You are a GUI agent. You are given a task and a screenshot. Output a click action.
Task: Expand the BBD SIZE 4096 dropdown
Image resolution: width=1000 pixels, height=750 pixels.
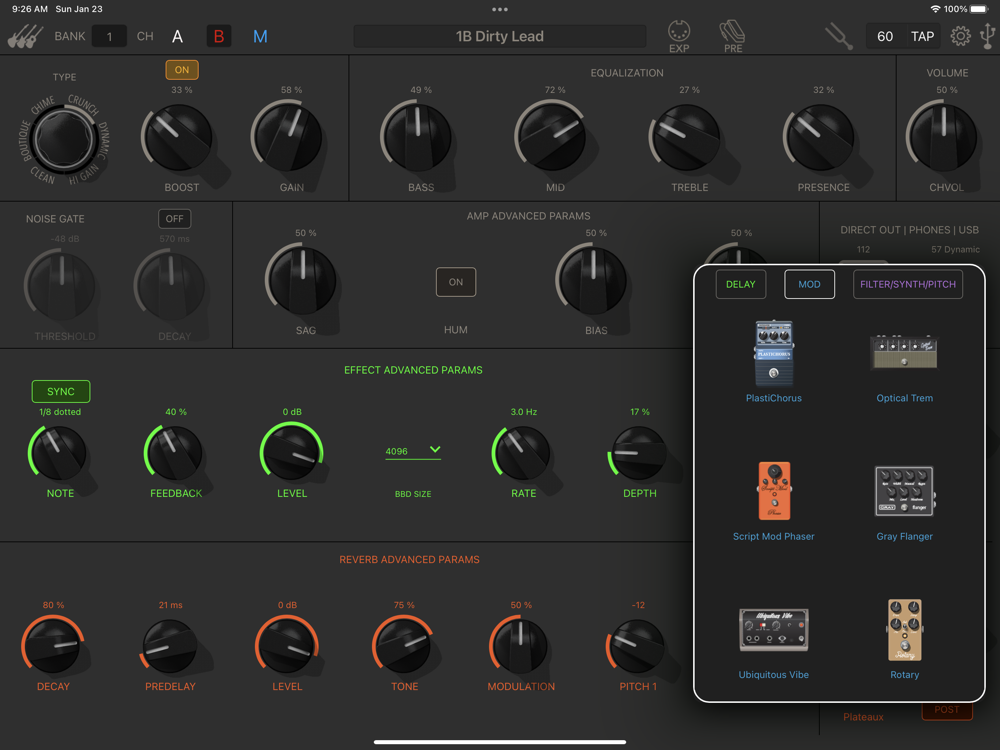[x=413, y=451]
